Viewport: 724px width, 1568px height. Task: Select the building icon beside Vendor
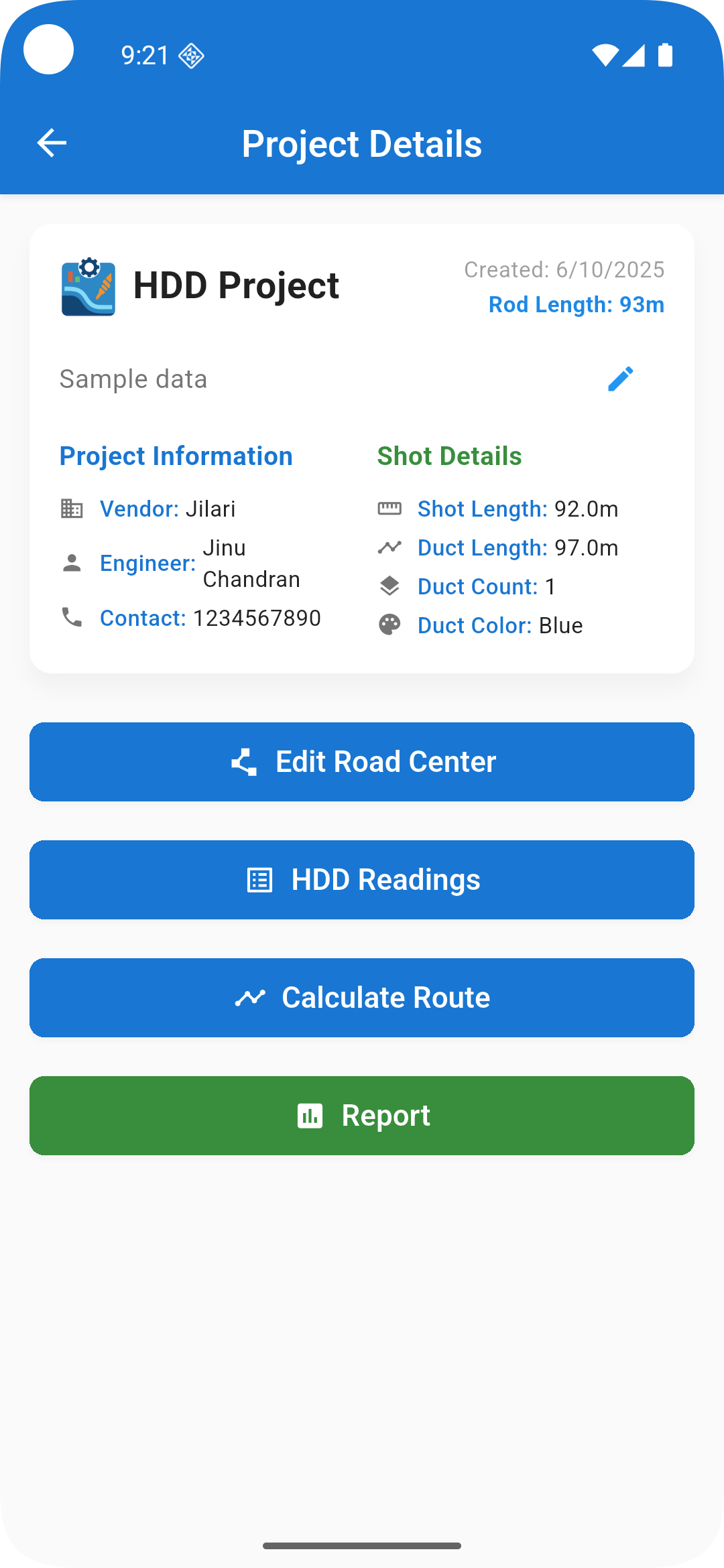point(72,509)
